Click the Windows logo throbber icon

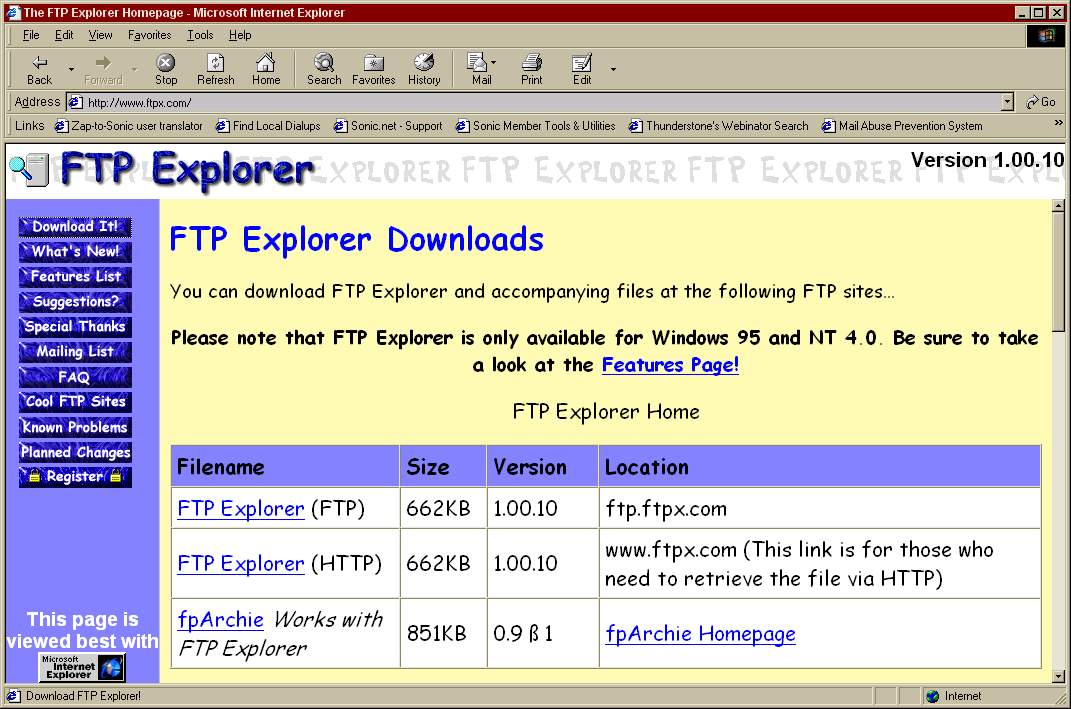pos(1046,36)
